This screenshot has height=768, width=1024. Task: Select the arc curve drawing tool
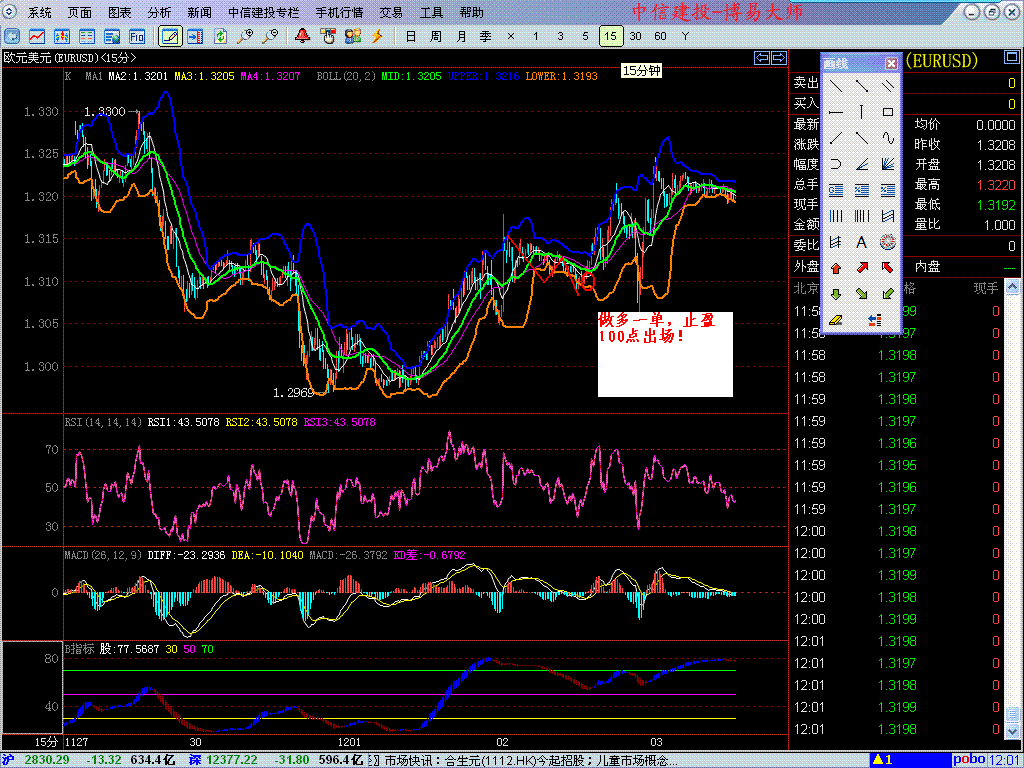[836, 164]
